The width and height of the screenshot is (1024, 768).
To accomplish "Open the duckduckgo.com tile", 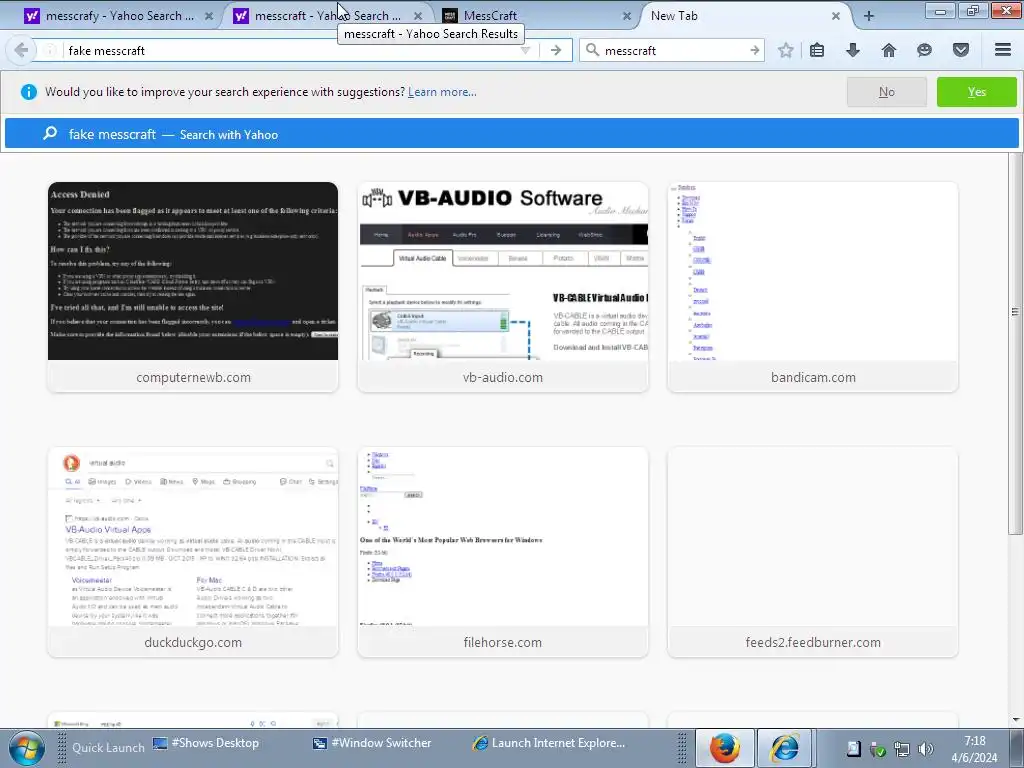I will coord(193,552).
